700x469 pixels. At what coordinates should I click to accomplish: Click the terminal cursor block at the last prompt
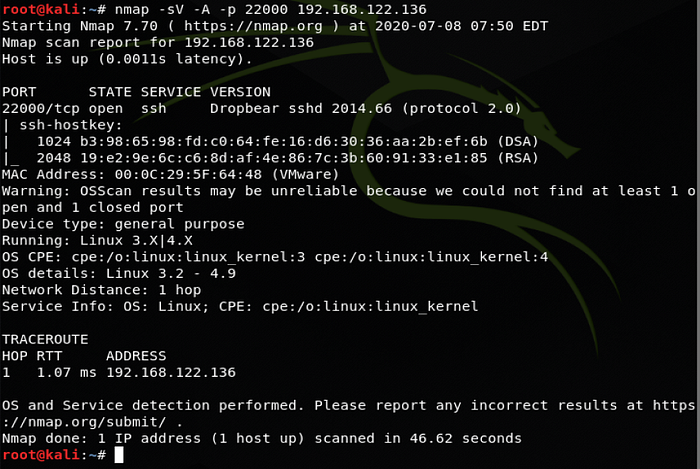pyautogui.click(x=119, y=455)
